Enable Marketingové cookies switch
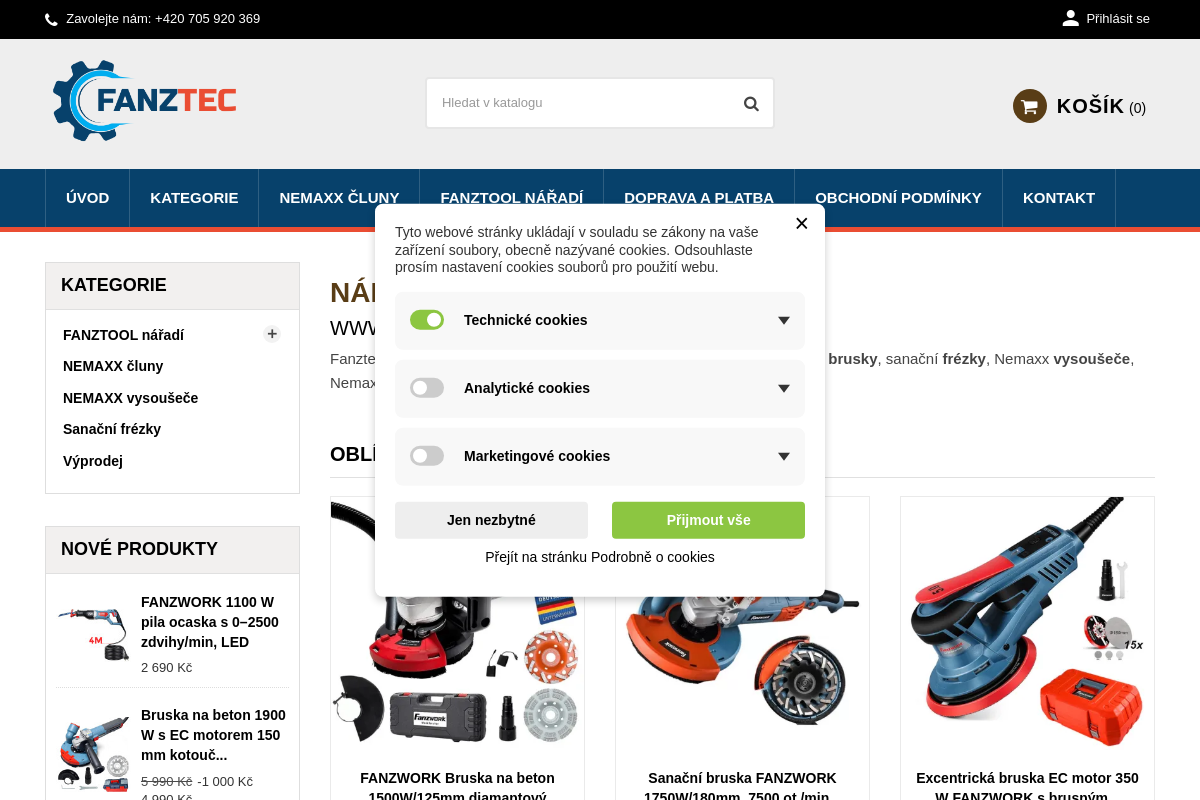The height and width of the screenshot is (800, 1200). [x=427, y=456]
